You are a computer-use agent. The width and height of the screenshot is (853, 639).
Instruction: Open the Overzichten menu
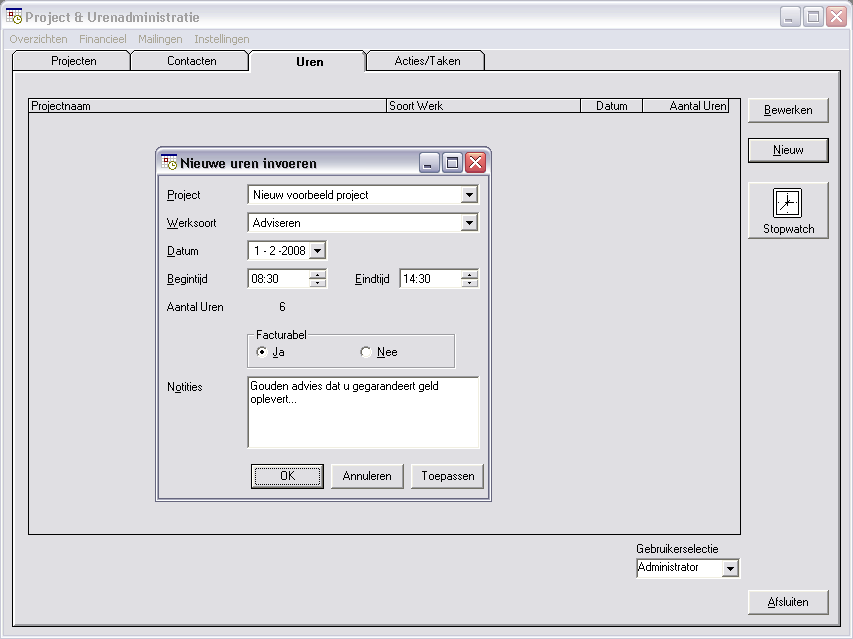coord(38,39)
